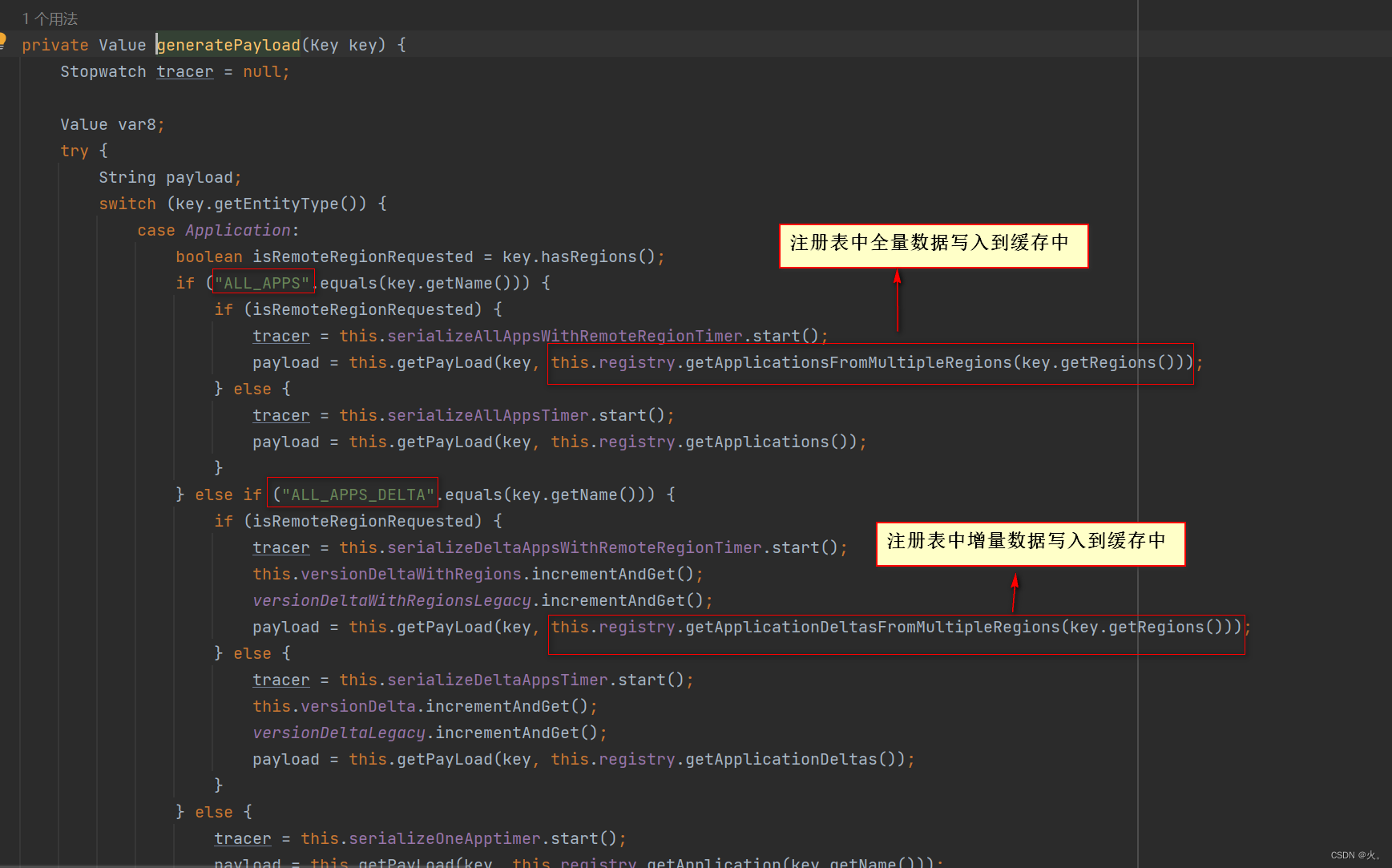The width and height of the screenshot is (1392, 868).
Task: Click serializeAllAppsWithRemoteRegionTimer field reference
Action: (x=565, y=336)
